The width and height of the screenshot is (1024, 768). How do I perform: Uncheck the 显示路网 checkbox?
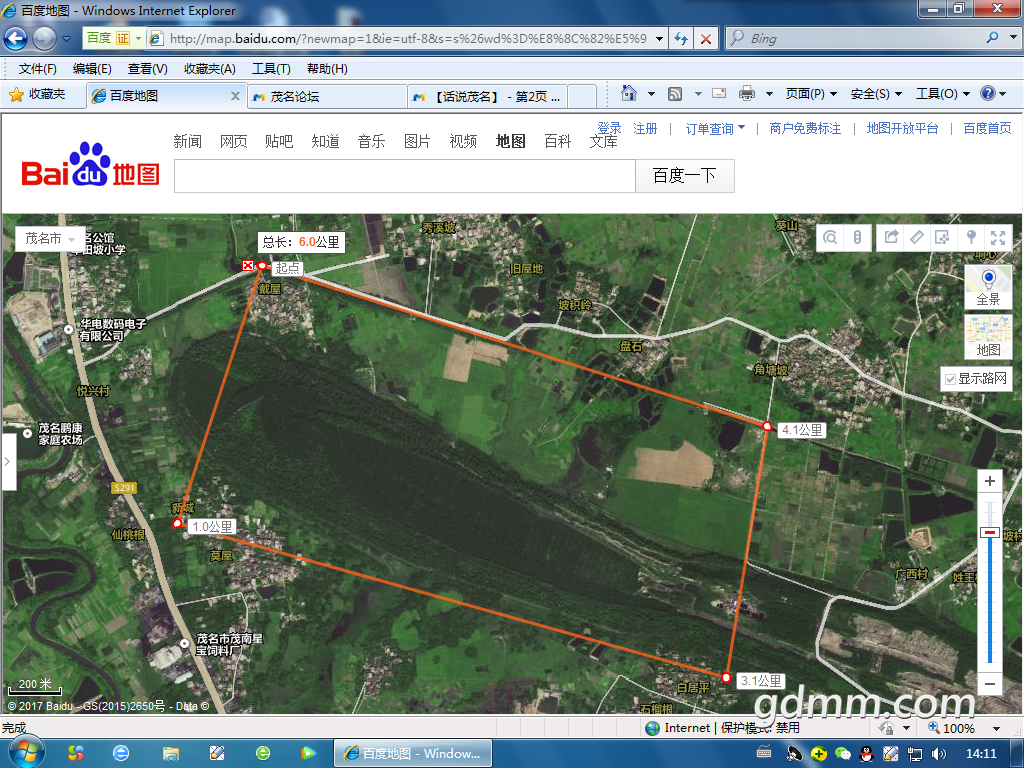click(x=951, y=379)
